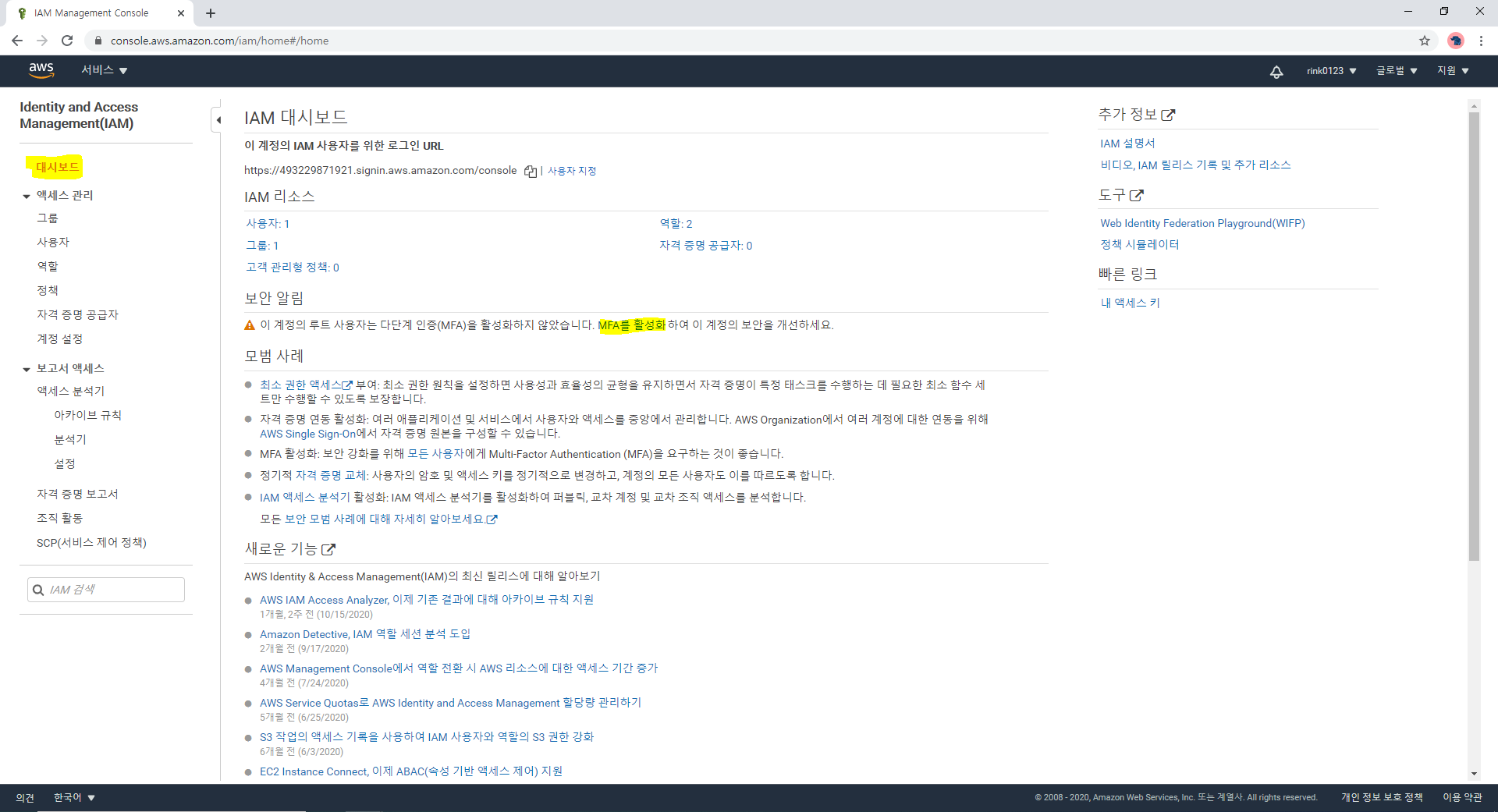Viewport: 1498px width, 812px height.
Task: Close the IAM Management Console tab
Action: click(x=181, y=13)
